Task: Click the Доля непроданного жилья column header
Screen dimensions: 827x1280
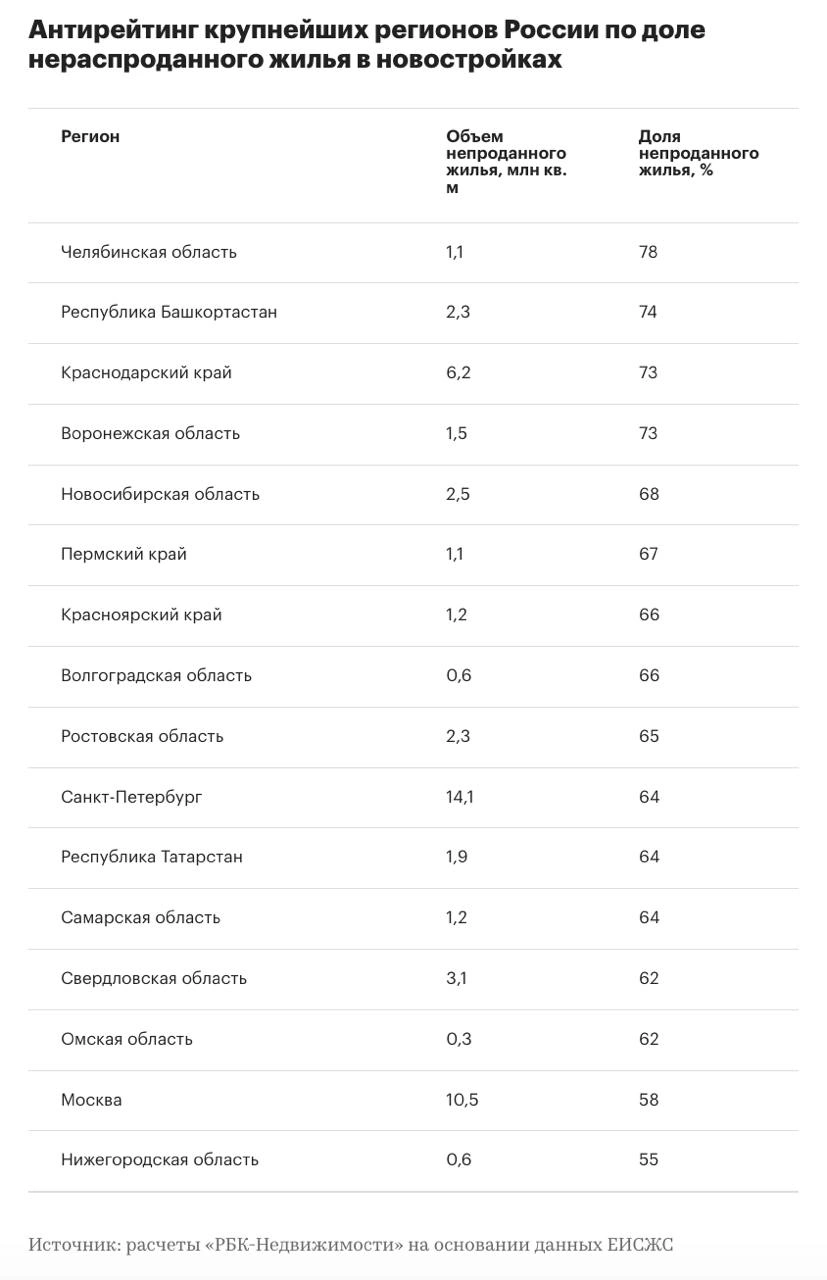Action: 698,153
